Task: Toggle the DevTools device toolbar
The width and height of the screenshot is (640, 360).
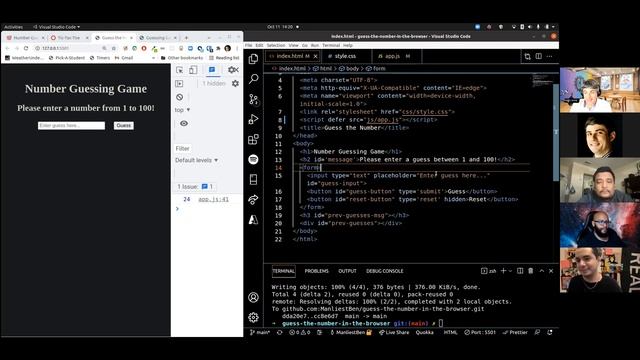Action: click(x=193, y=70)
